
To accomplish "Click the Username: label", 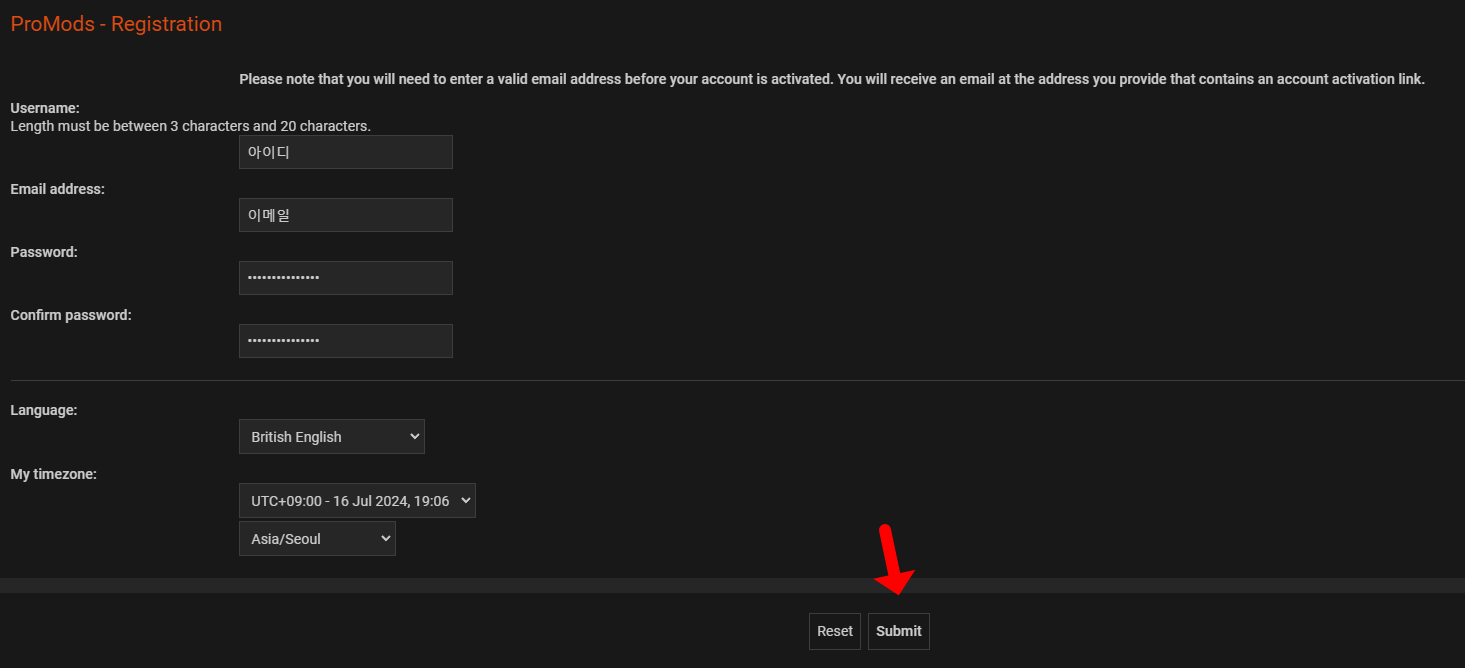I will pos(45,108).
